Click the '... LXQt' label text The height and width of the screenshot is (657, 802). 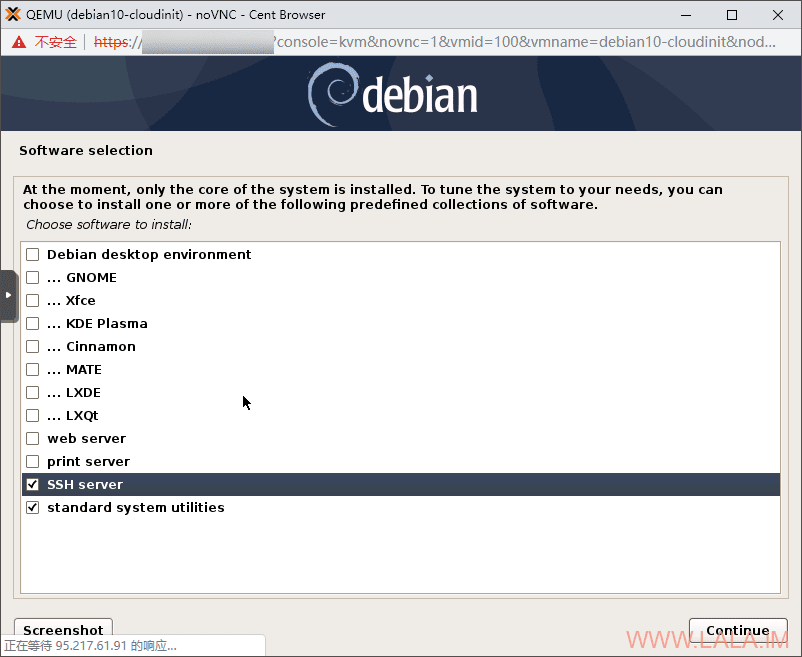point(73,416)
